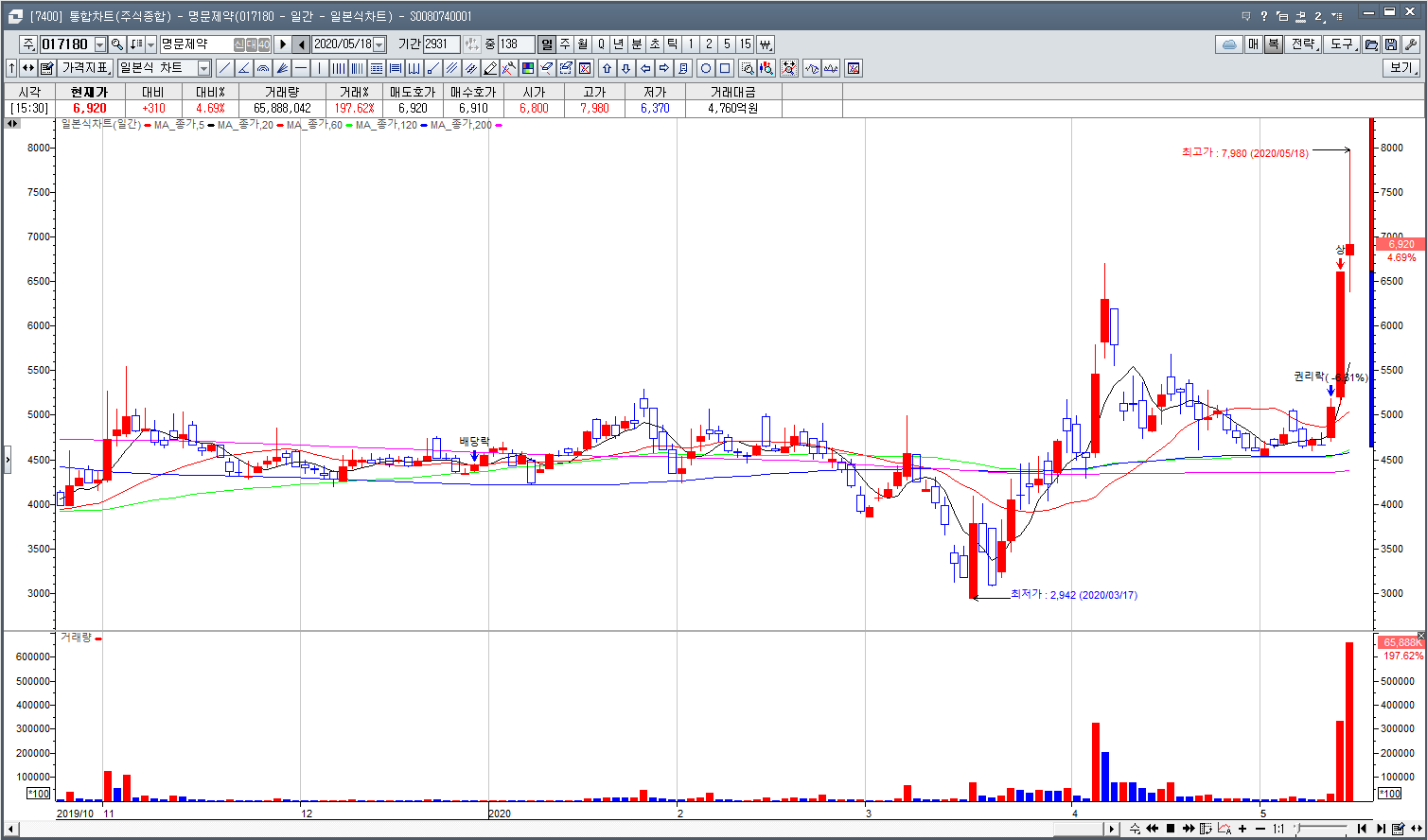Select the 5 interval button
This screenshot has height=840, width=1427.
pos(727,44)
